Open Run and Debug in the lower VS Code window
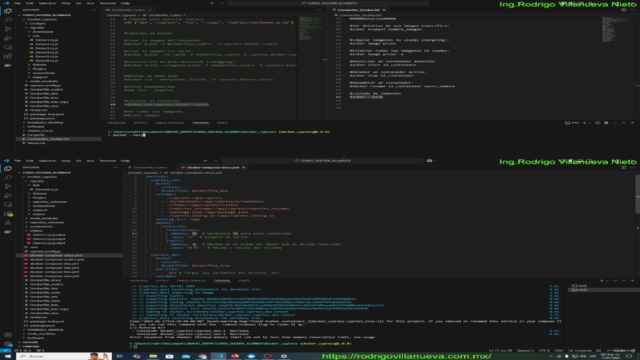Viewport: 640px width, 360px height. coord(7,196)
